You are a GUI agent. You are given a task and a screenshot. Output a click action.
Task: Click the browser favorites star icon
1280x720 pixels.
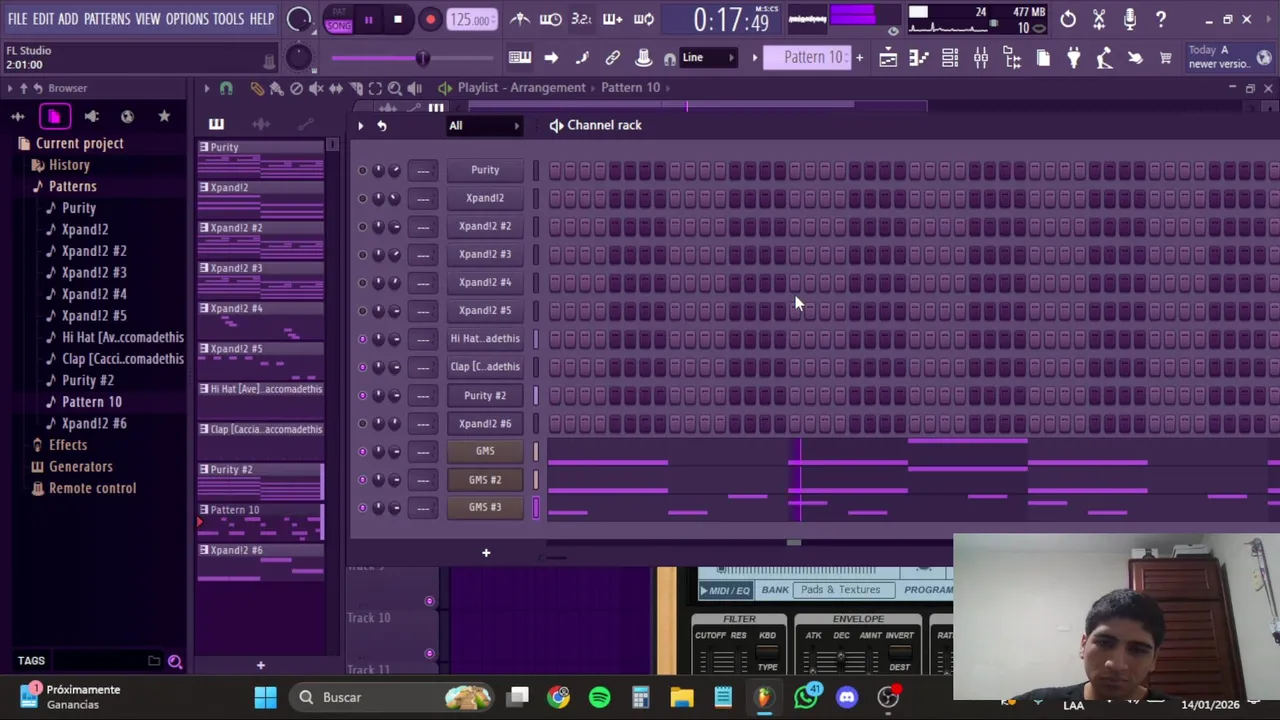pyautogui.click(x=164, y=117)
